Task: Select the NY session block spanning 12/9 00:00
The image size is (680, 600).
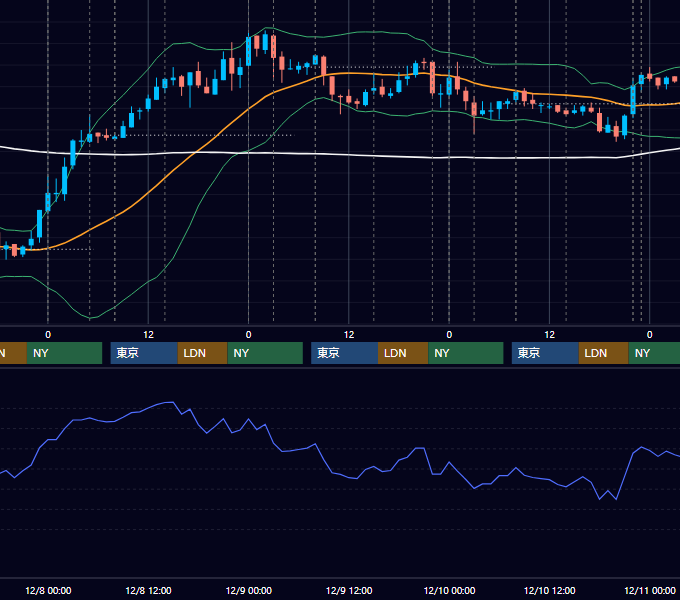Action: tap(265, 353)
